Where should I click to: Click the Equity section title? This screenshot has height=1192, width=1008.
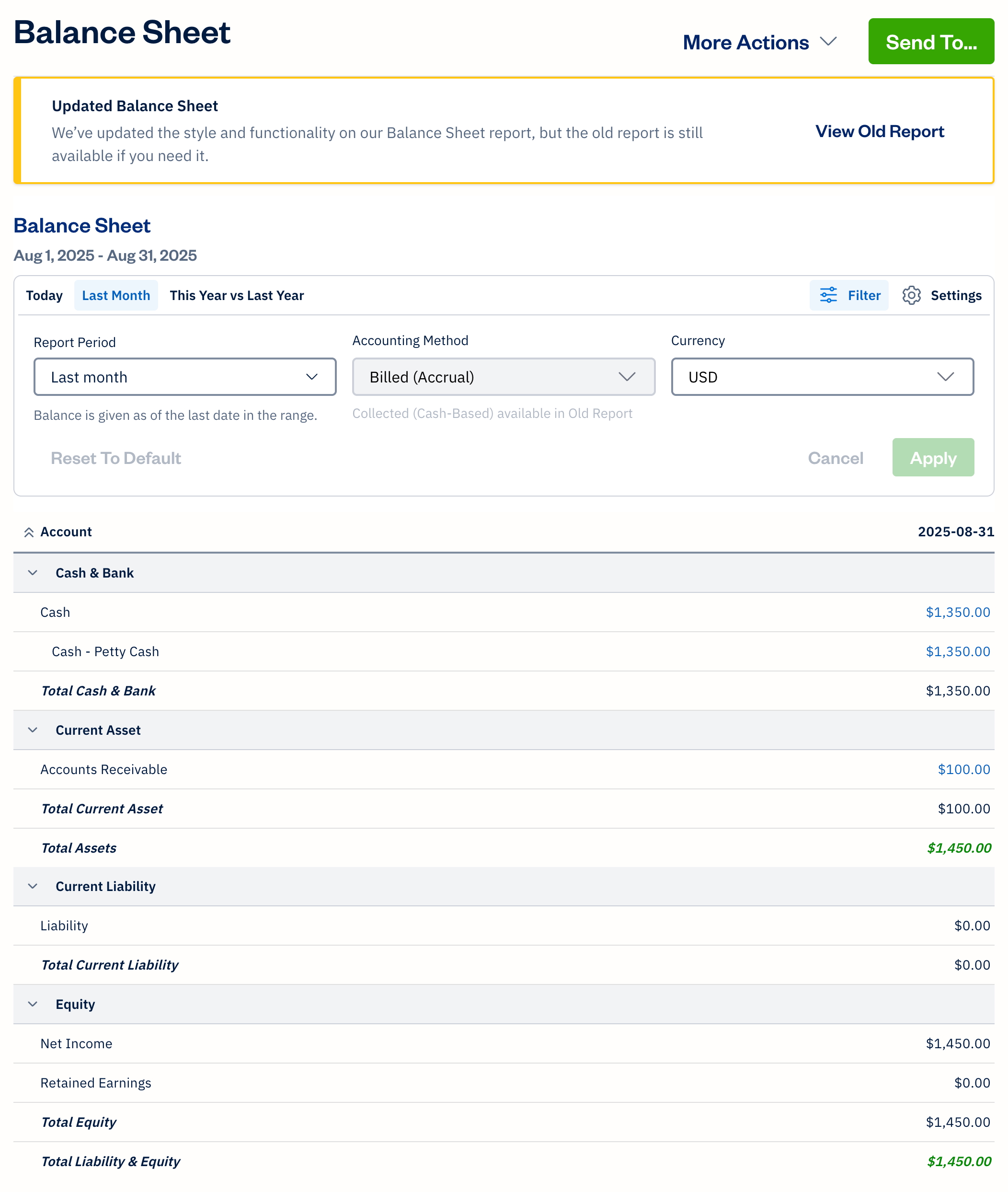(75, 1005)
